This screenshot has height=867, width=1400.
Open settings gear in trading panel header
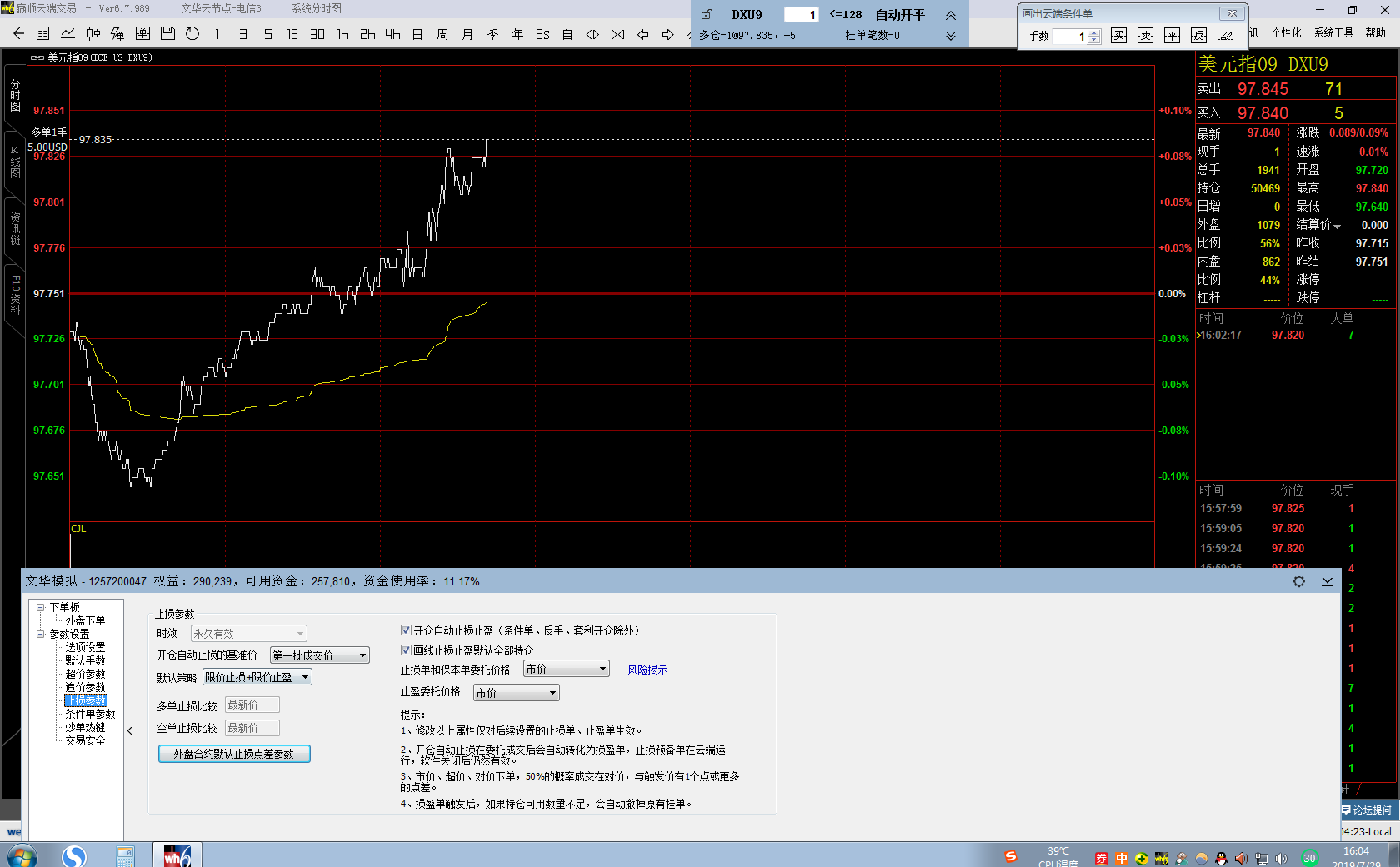pos(1298,581)
